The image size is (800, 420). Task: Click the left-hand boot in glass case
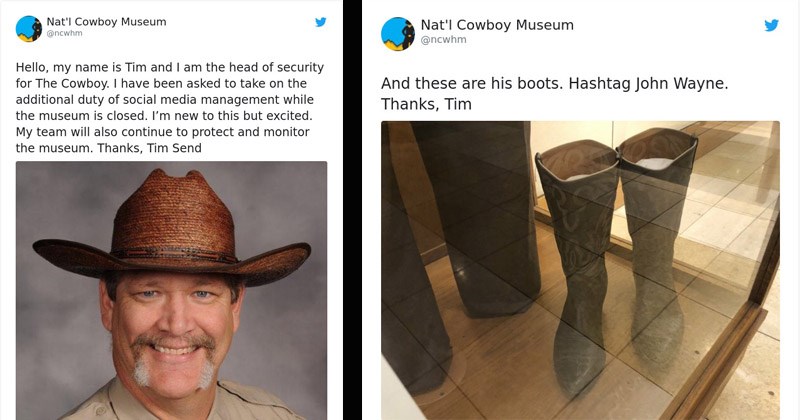coord(579,265)
